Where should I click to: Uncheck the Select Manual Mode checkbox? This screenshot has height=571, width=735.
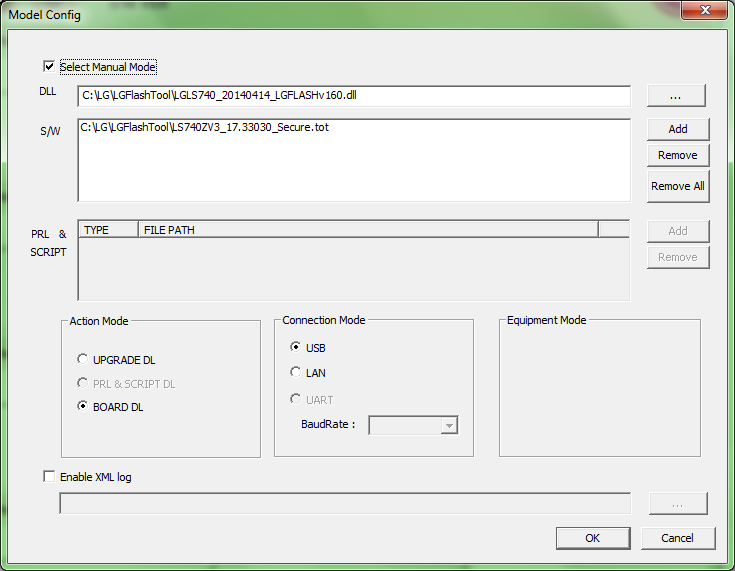48,67
